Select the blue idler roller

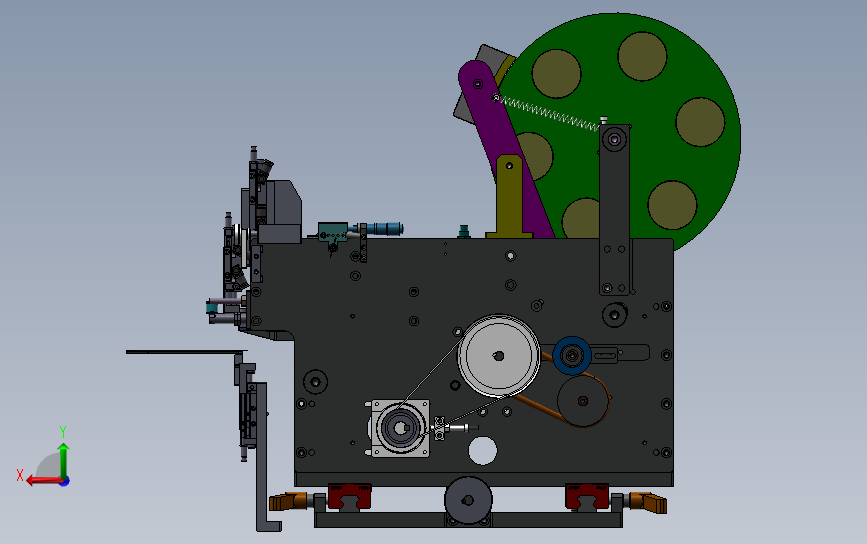572,355
